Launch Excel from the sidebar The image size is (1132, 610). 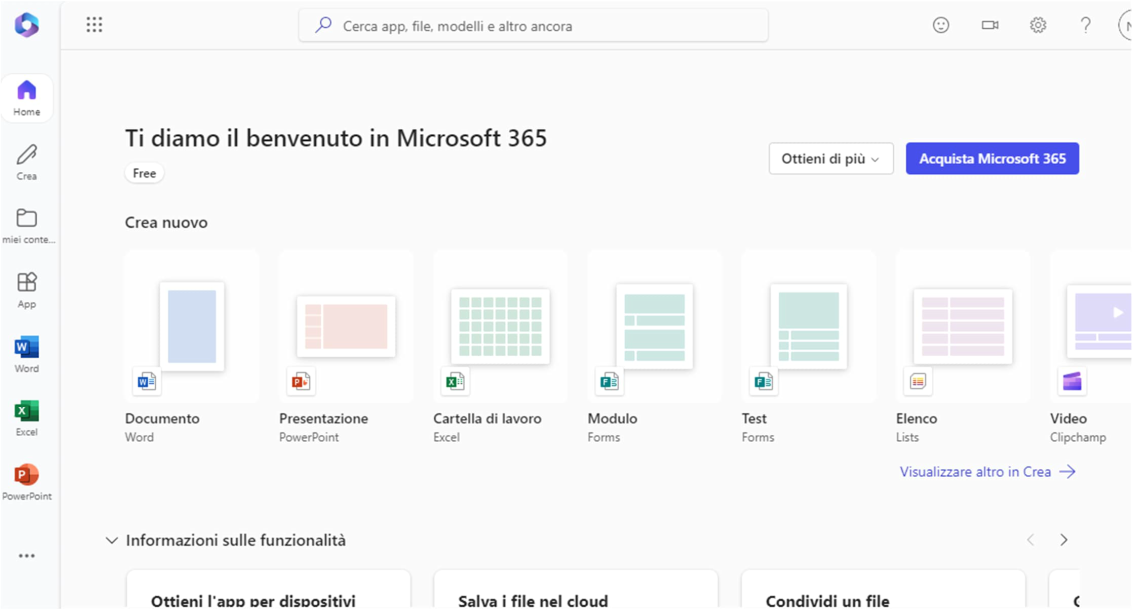coord(27,418)
